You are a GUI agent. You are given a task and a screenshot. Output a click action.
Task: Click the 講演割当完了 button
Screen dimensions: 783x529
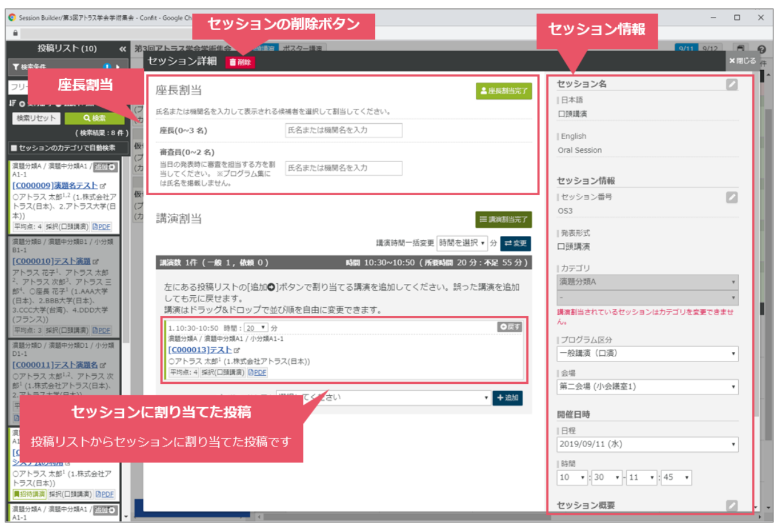pos(503,219)
